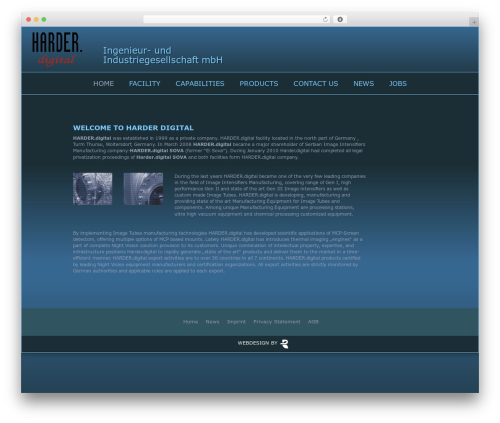Open the AGB link in footer

click(313, 322)
